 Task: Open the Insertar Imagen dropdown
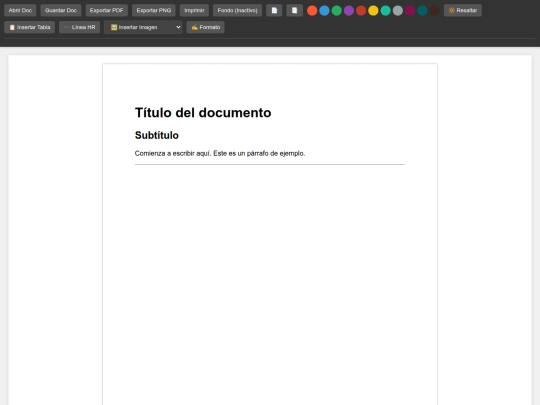143,27
